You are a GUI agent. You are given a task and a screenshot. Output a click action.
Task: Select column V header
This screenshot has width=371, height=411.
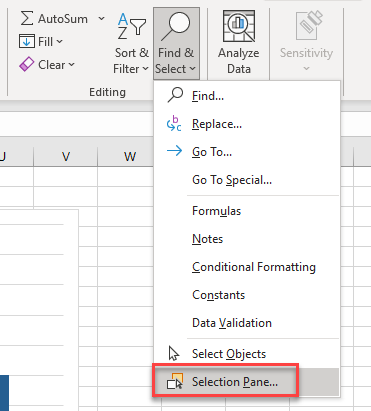pyautogui.click(x=66, y=156)
